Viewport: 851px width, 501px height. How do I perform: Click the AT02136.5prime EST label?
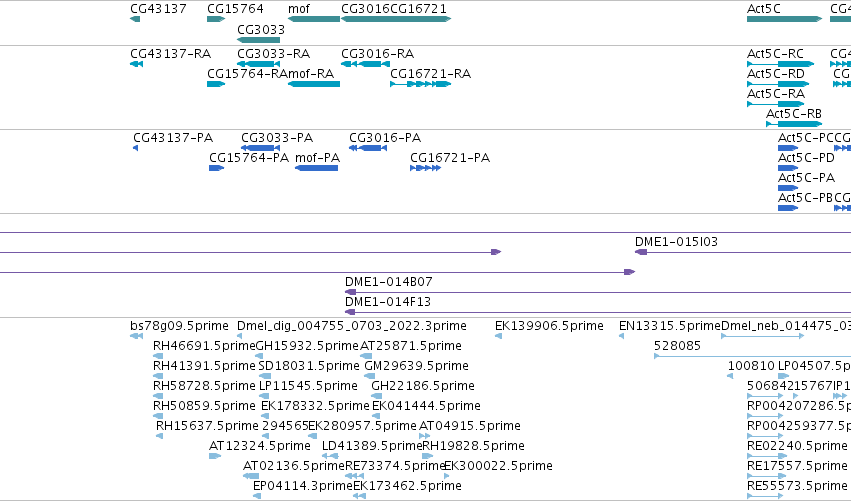pos(294,467)
